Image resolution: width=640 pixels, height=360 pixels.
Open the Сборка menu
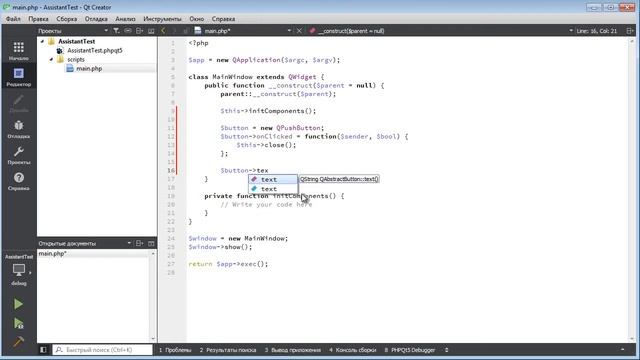67,19
